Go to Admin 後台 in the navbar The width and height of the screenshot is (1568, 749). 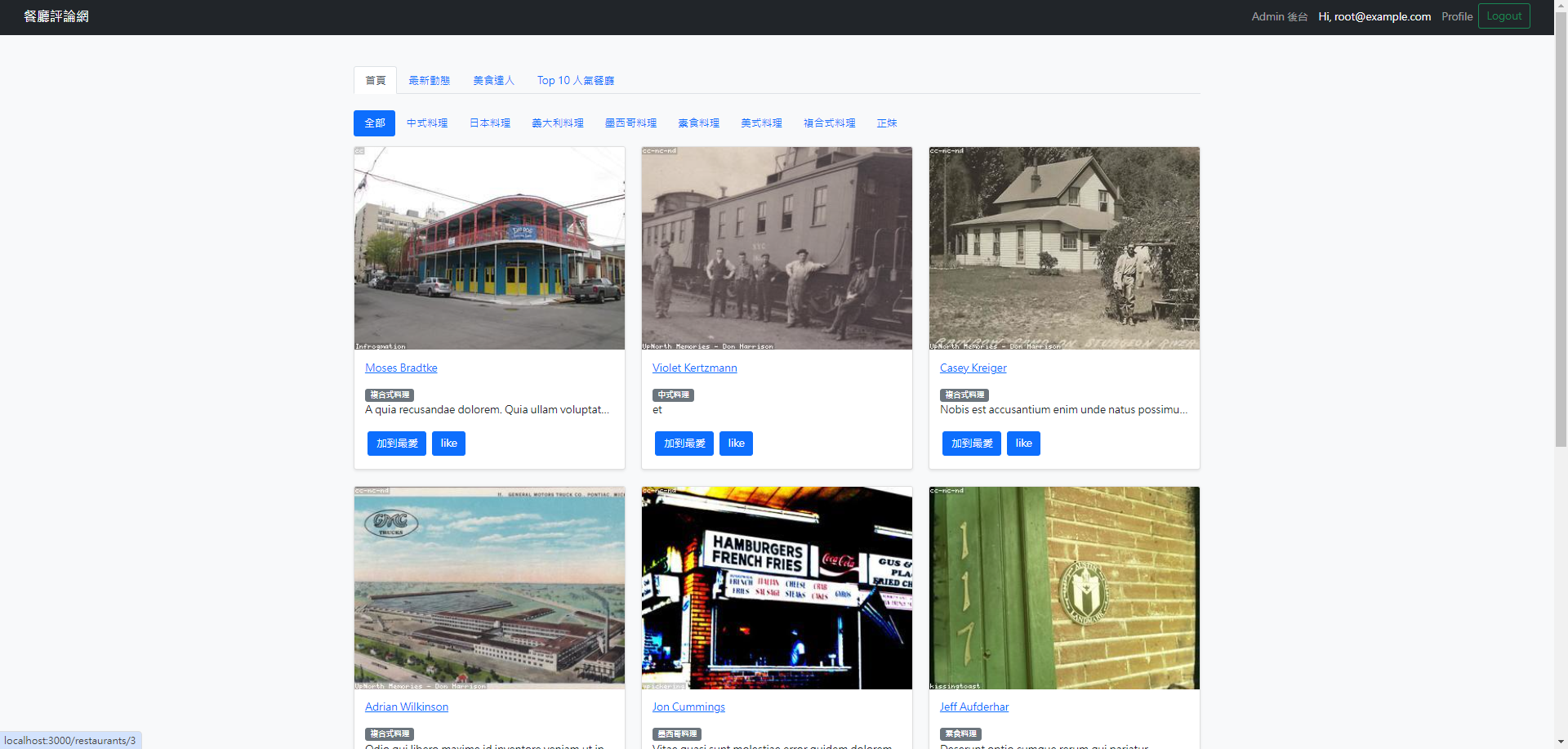(1280, 16)
